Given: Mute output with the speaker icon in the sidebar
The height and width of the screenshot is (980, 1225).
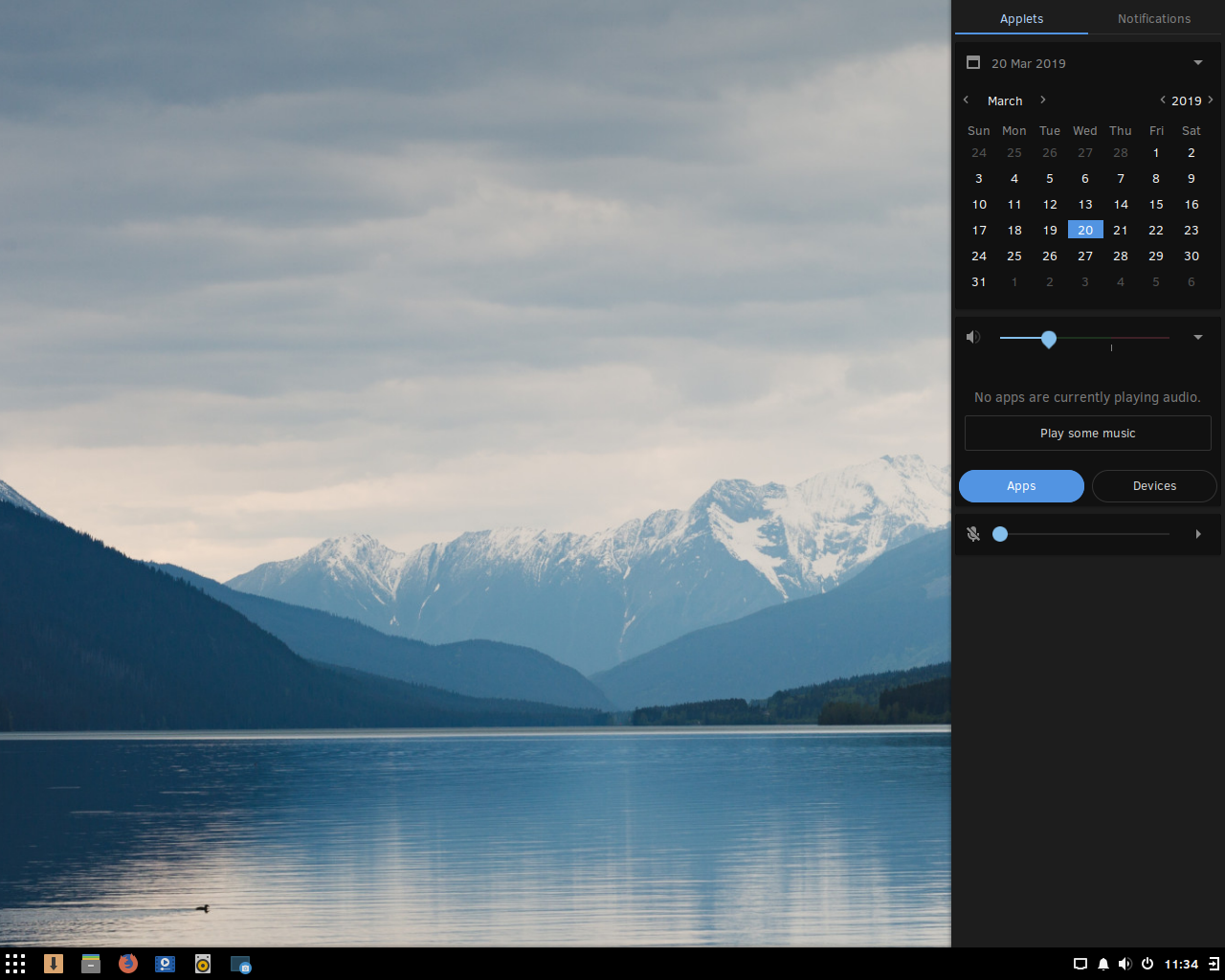Looking at the screenshot, I should [x=973, y=337].
